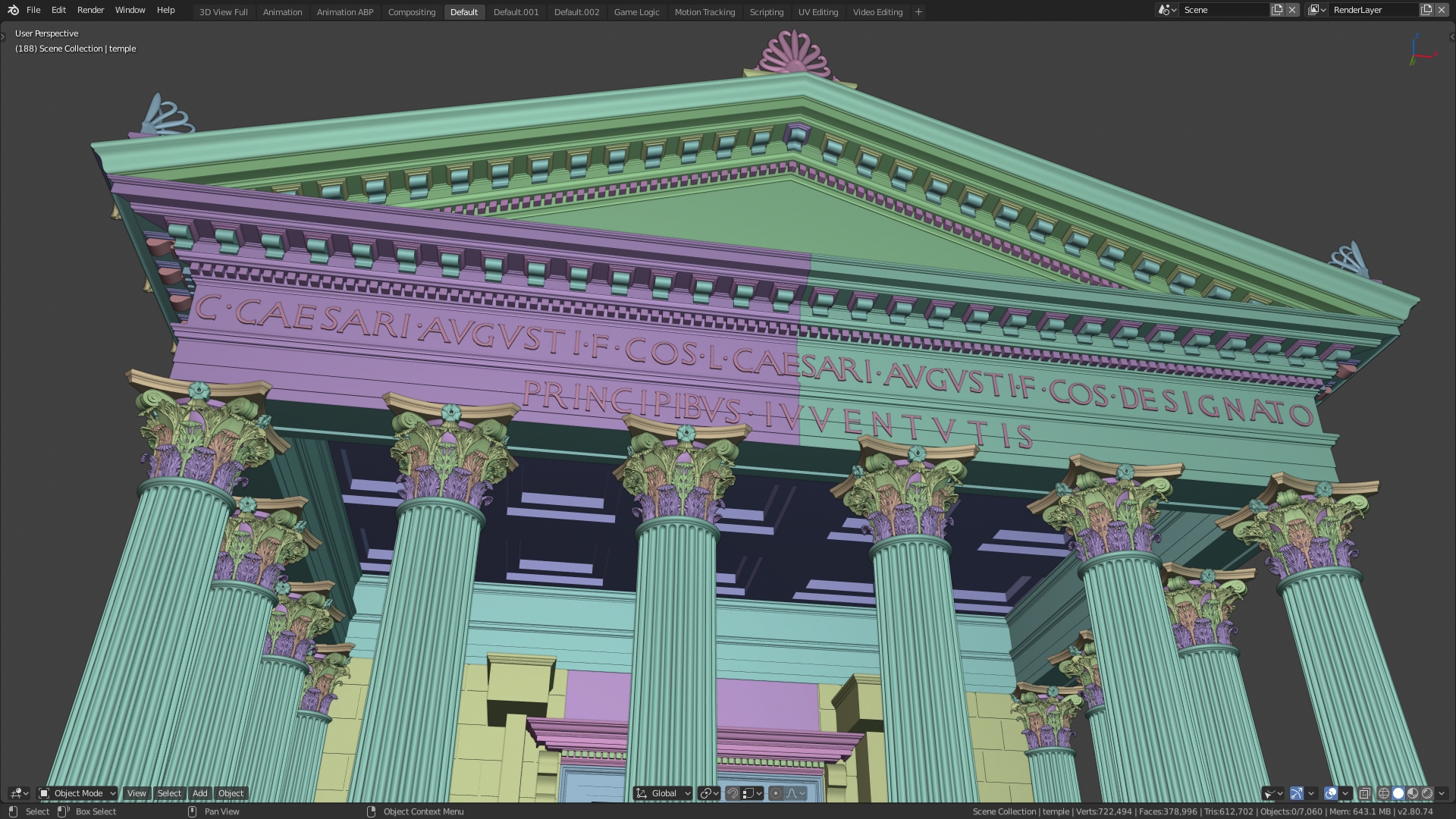Toggle viewport overlays visibility

pos(1331,793)
